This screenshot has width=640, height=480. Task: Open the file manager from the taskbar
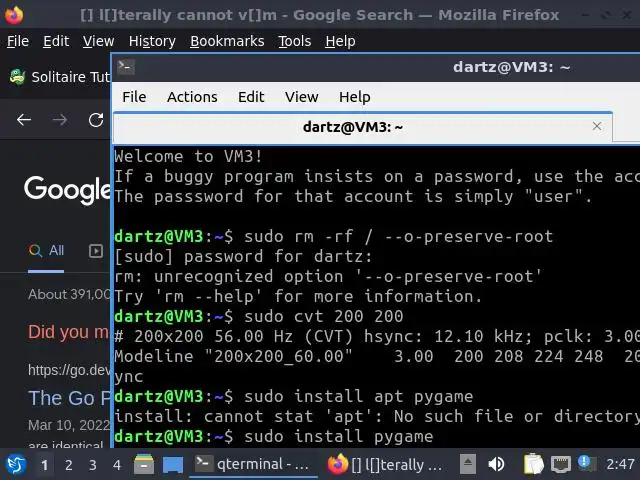[144, 464]
